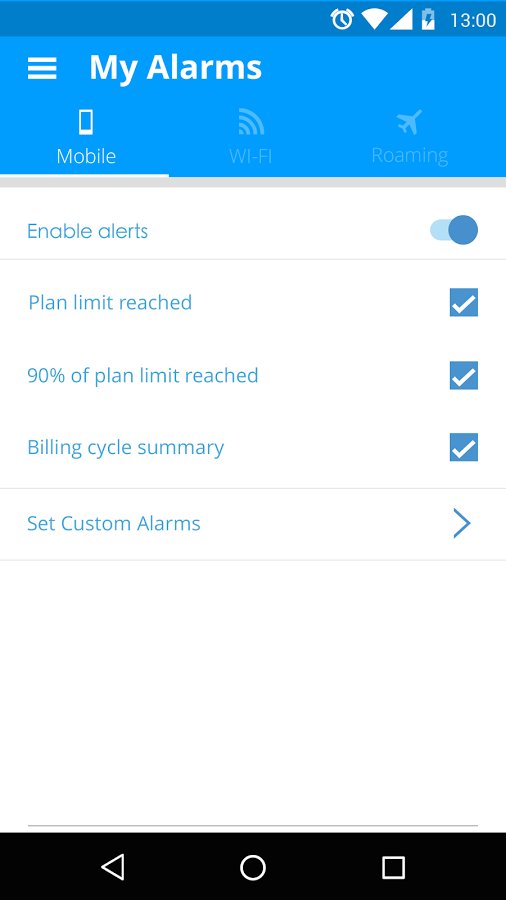Tap the Roaming airplane icon
Image resolution: width=506 pixels, height=900 pixels.
pos(409,122)
